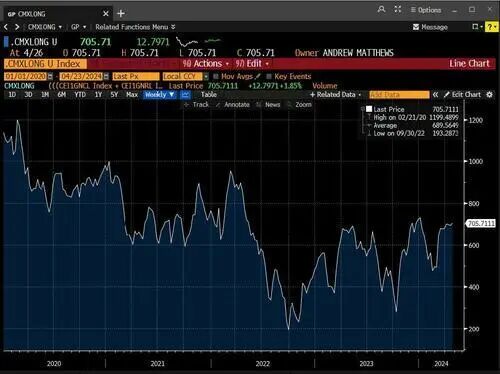Open the Weekly periodicity dropdown
Screen dimensions: 500x374
coord(160,95)
